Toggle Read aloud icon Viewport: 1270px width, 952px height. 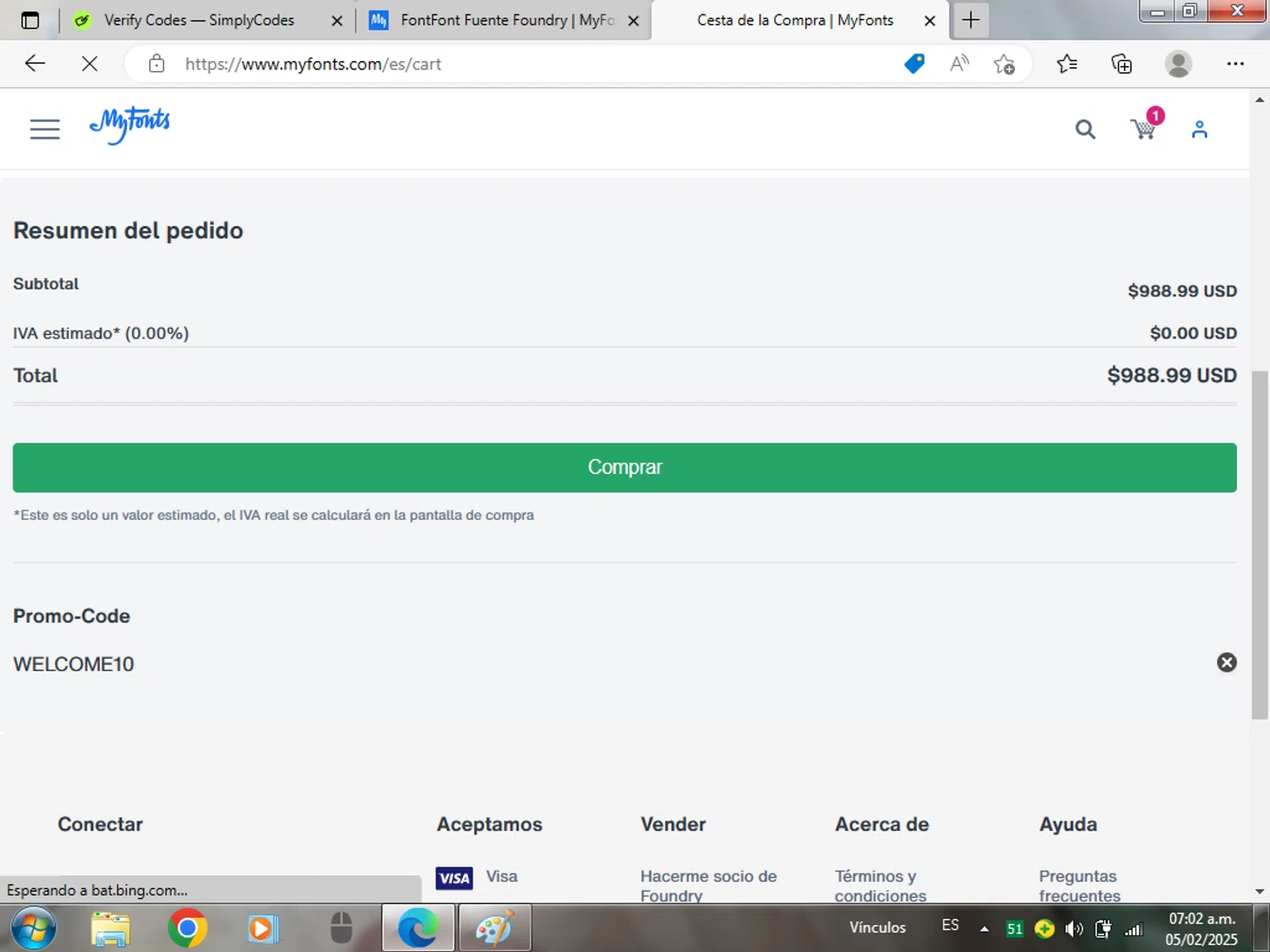(959, 63)
